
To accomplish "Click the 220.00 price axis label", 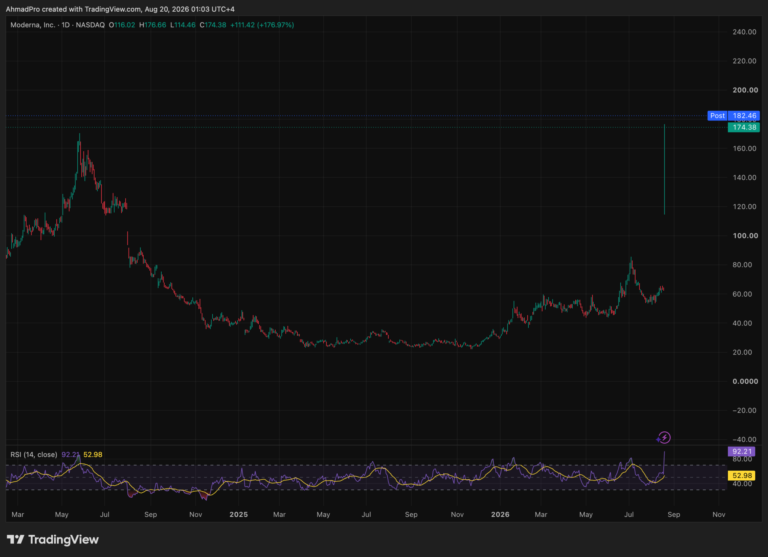I will [x=744, y=61].
